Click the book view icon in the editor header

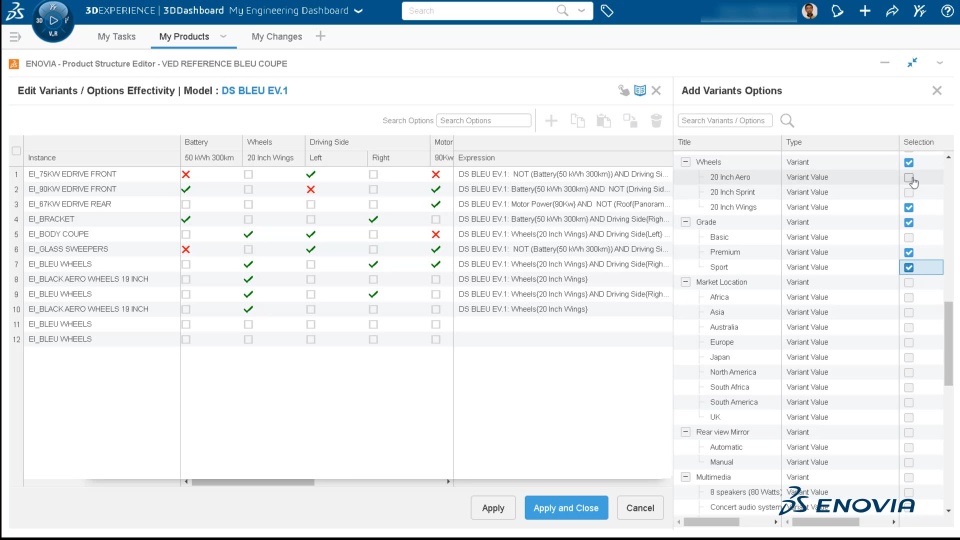[x=640, y=91]
